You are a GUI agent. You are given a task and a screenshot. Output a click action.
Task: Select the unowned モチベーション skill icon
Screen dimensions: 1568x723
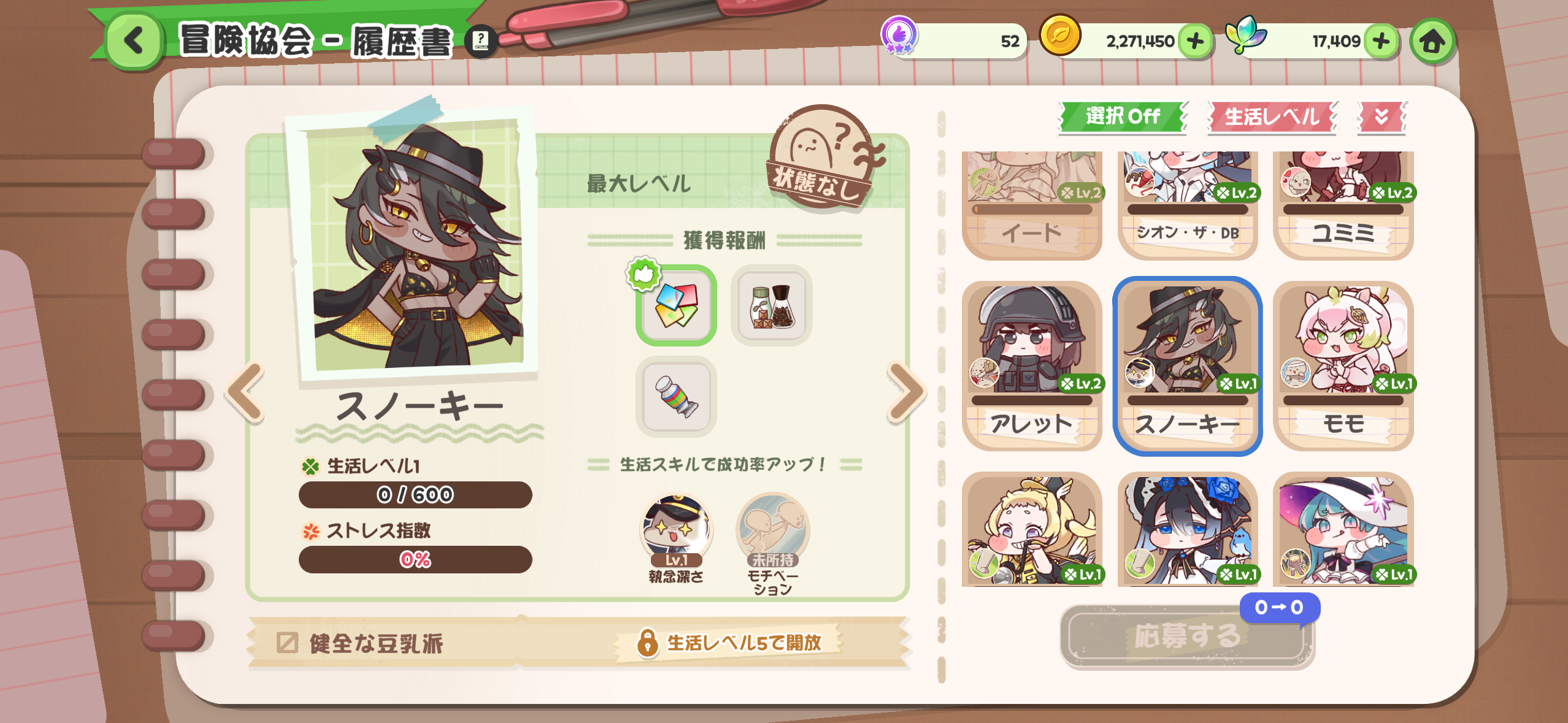tap(772, 532)
